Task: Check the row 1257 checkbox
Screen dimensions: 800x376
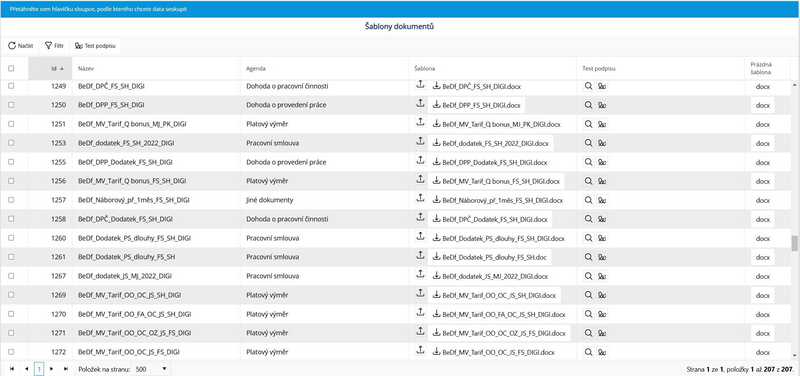Action: (11, 200)
